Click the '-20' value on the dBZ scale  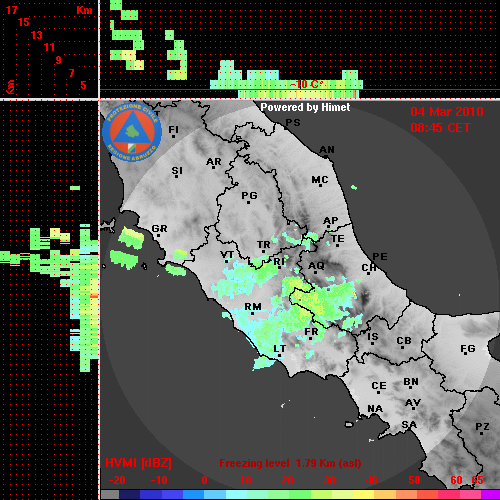117,480
